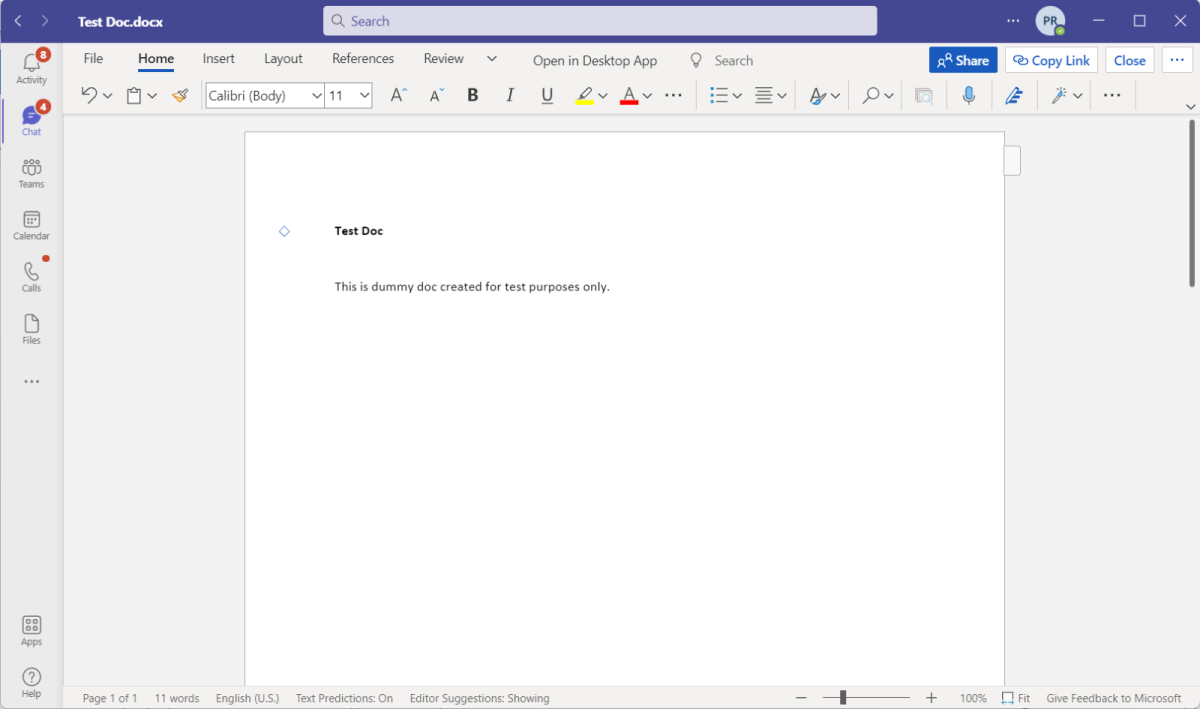Click Text Predictions in the status bar
Screen dimensions: 1200x709
click(344, 697)
